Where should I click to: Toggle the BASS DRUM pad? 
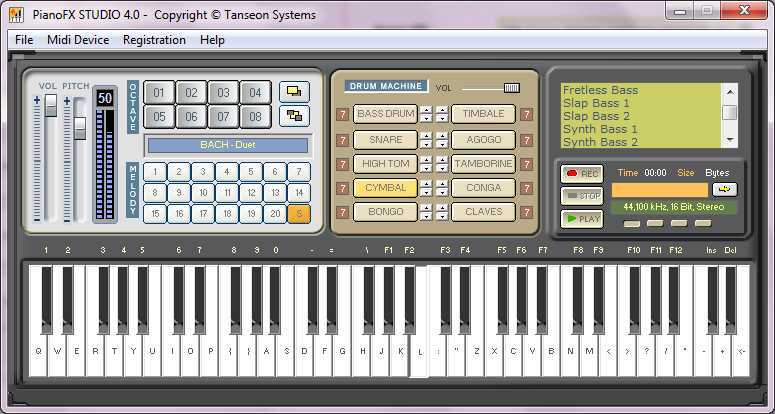[386, 114]
